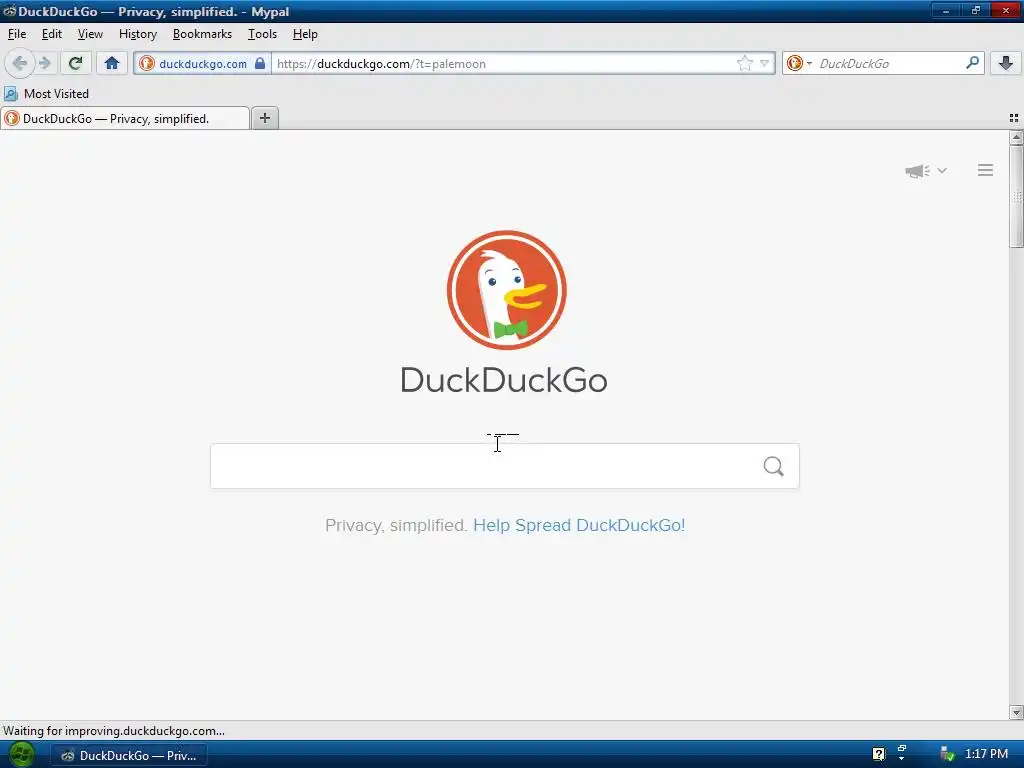Screen dimensions: 1024x768
Task: Open the History menu
Action: (138, 34)
